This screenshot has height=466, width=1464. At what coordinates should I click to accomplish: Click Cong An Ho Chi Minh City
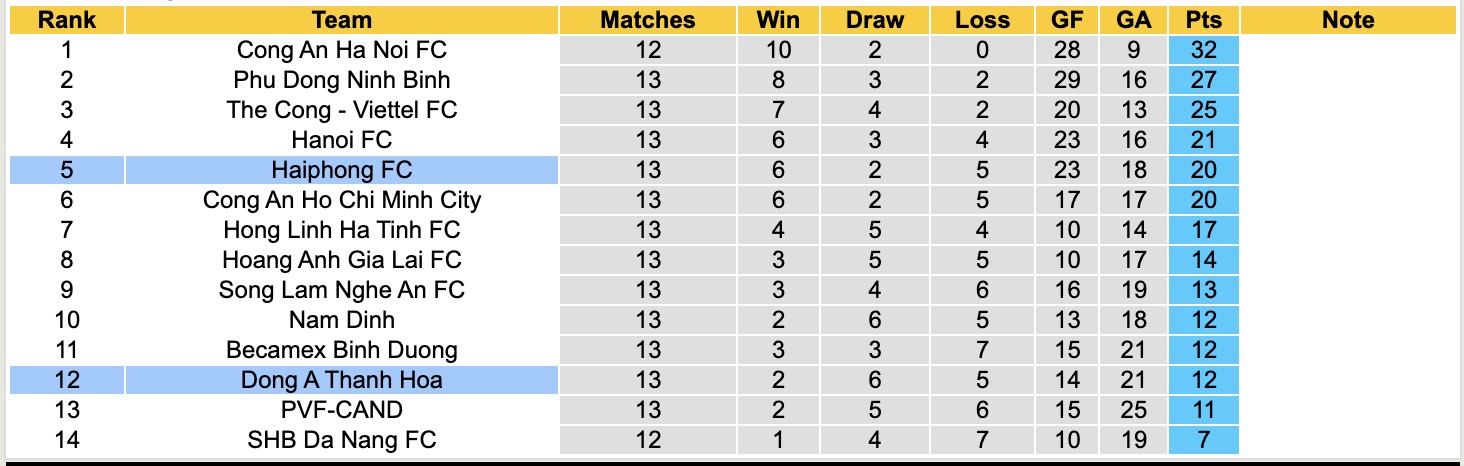click(342, 200)
